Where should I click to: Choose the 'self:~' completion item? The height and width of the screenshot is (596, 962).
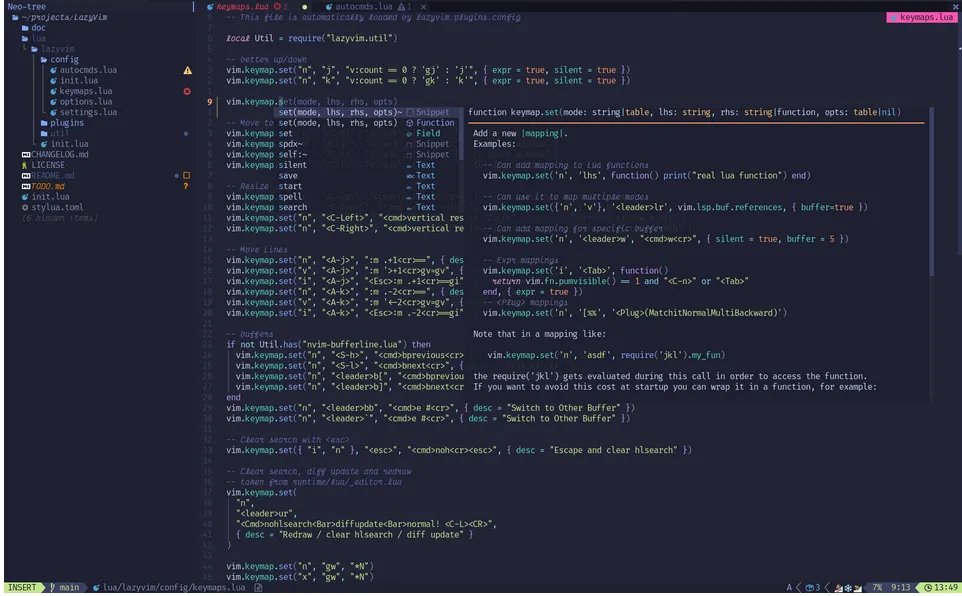coord(367,155)
